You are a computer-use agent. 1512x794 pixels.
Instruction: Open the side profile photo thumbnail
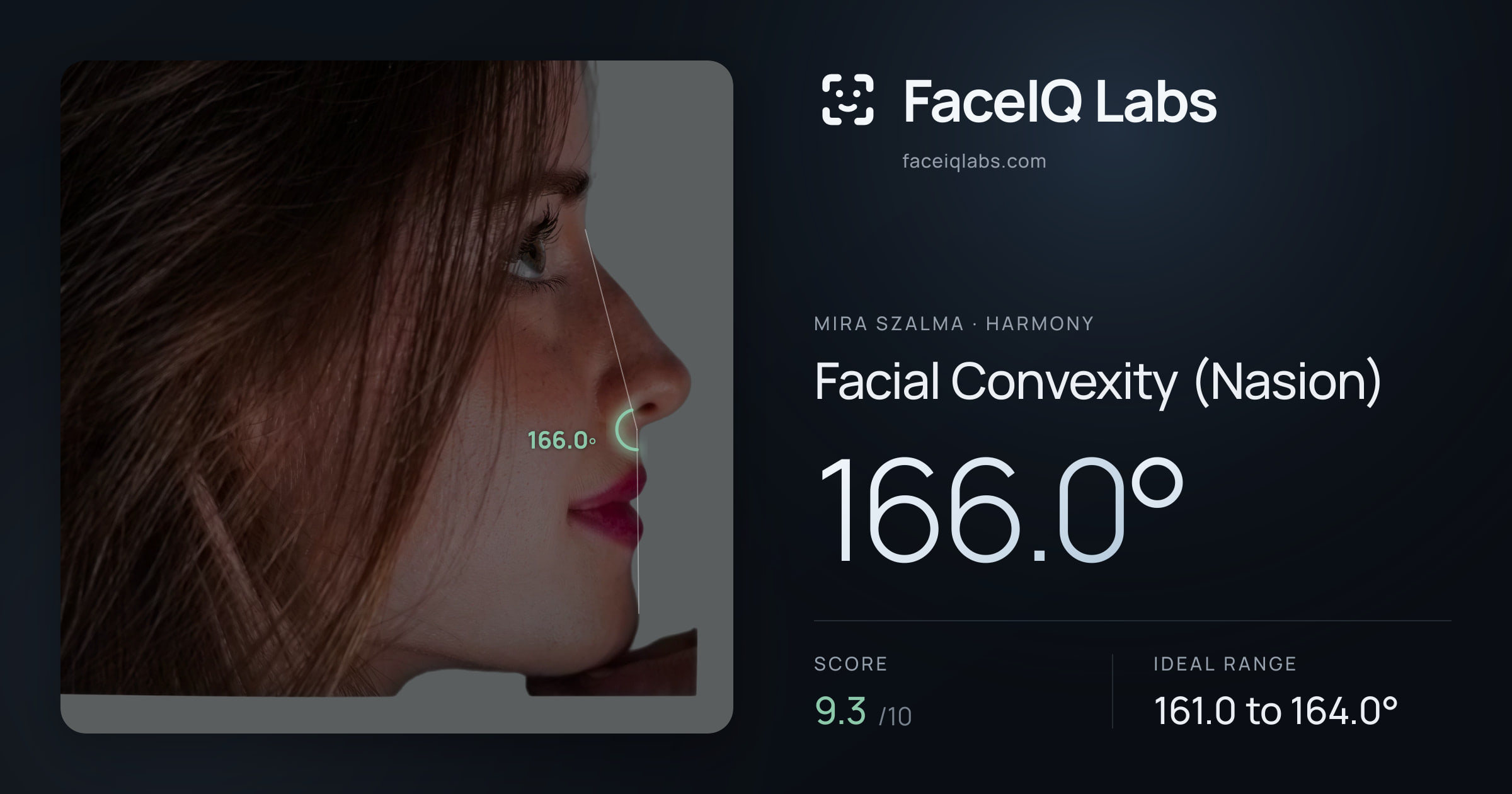397,397
